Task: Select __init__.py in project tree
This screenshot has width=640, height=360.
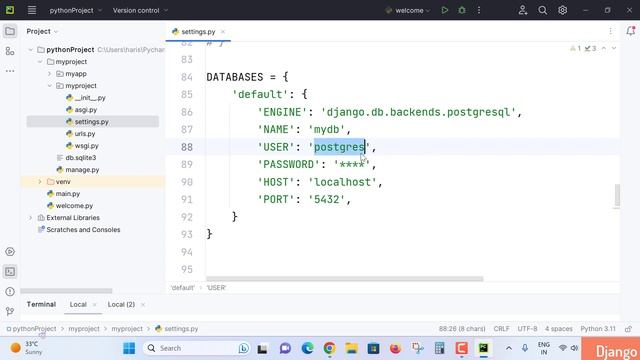Action: click(x=86, y=98)
